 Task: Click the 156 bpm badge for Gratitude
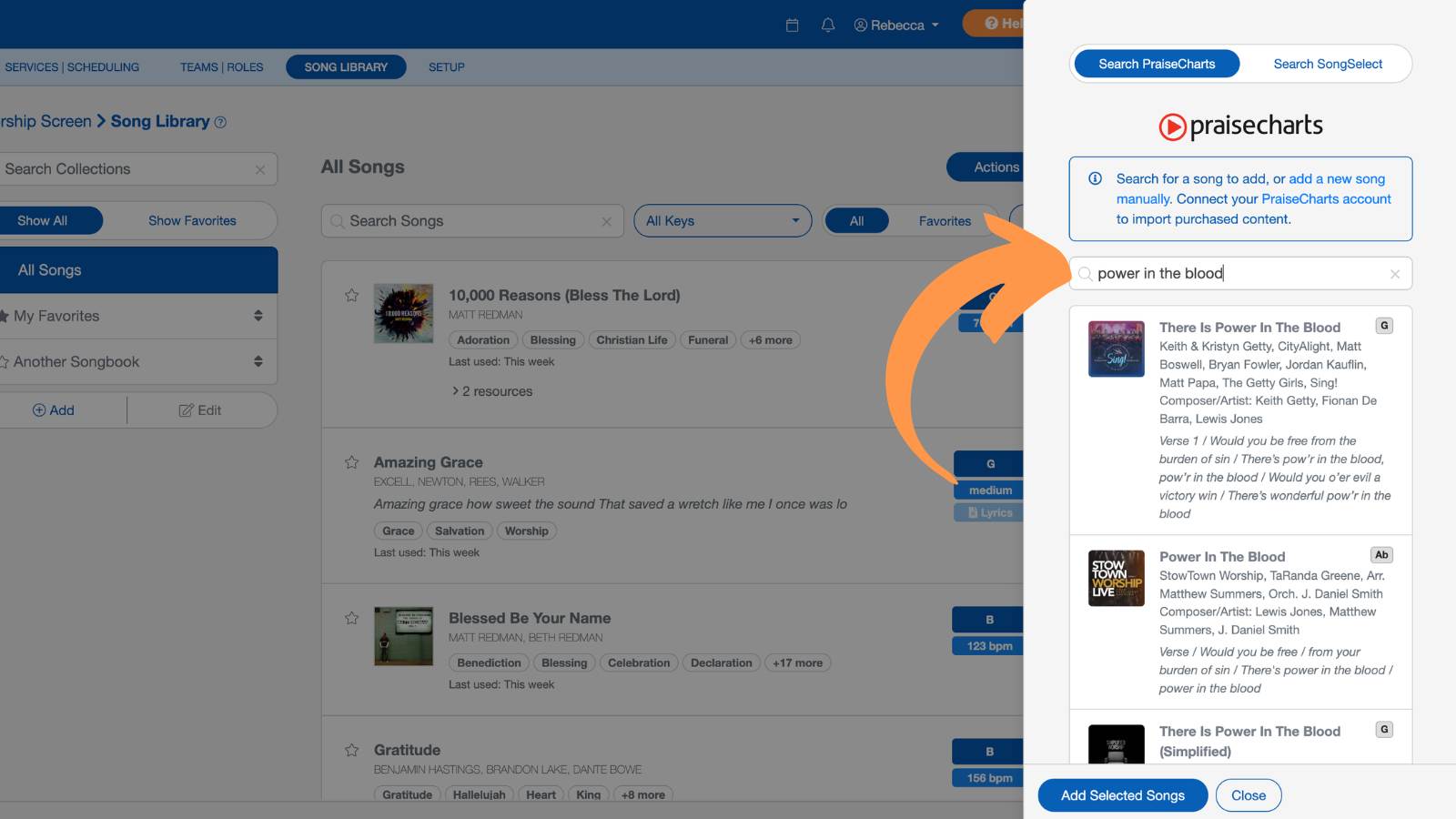point(989,778)
